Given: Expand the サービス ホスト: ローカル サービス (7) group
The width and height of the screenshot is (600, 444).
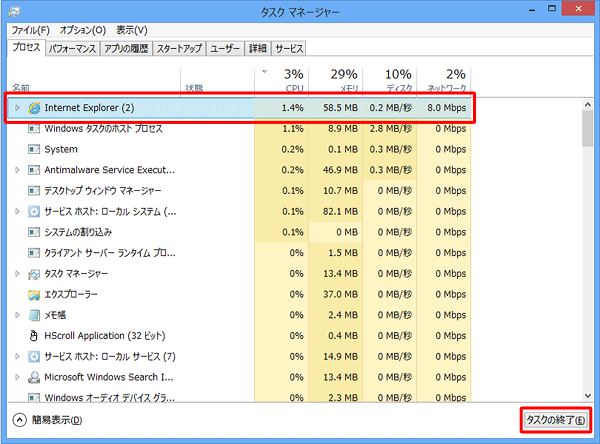Looking at the screenshot, I should (x=17, y=356).
